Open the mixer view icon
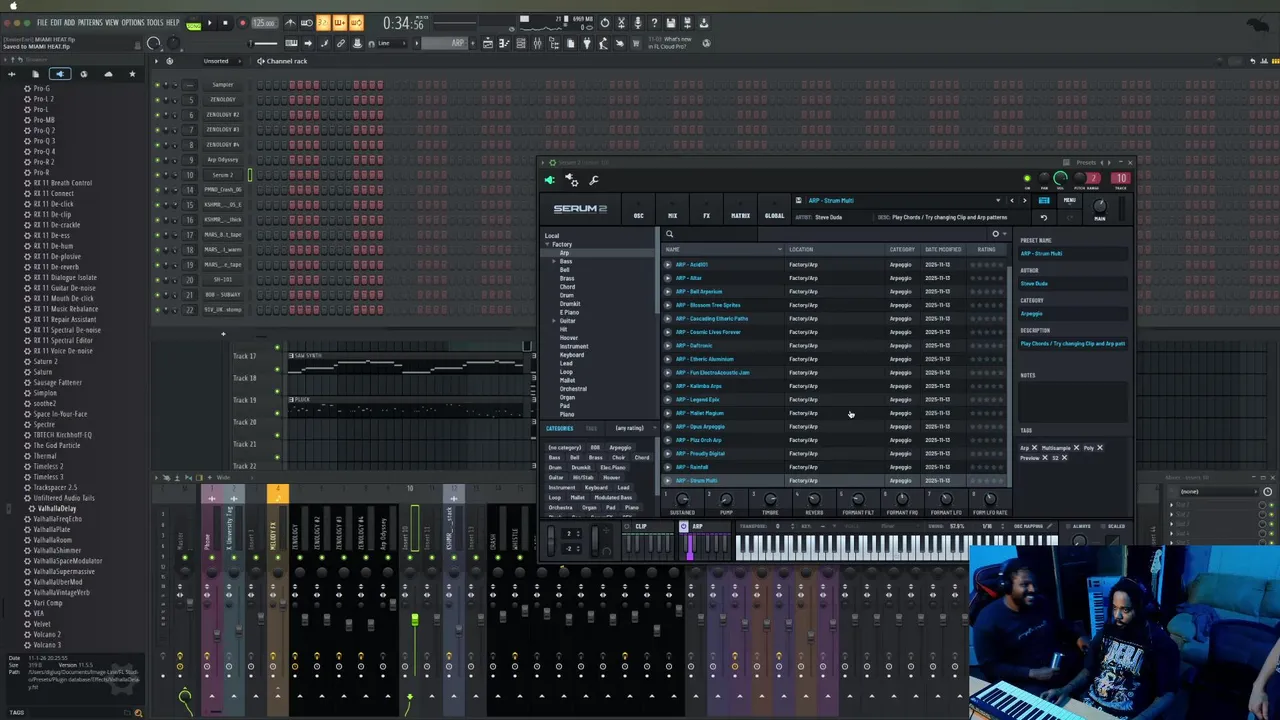This screenshot has width=1280, height=720. 537,43
